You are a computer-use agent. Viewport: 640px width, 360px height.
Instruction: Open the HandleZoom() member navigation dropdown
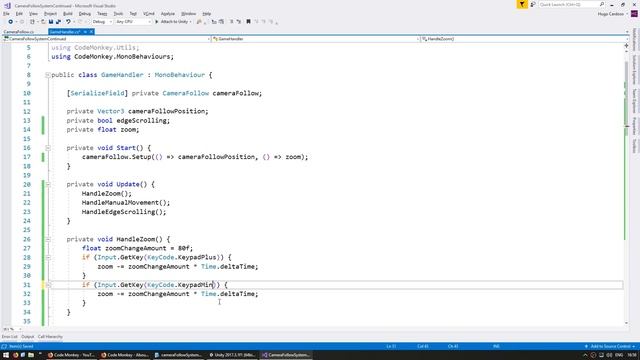point(524,39)
